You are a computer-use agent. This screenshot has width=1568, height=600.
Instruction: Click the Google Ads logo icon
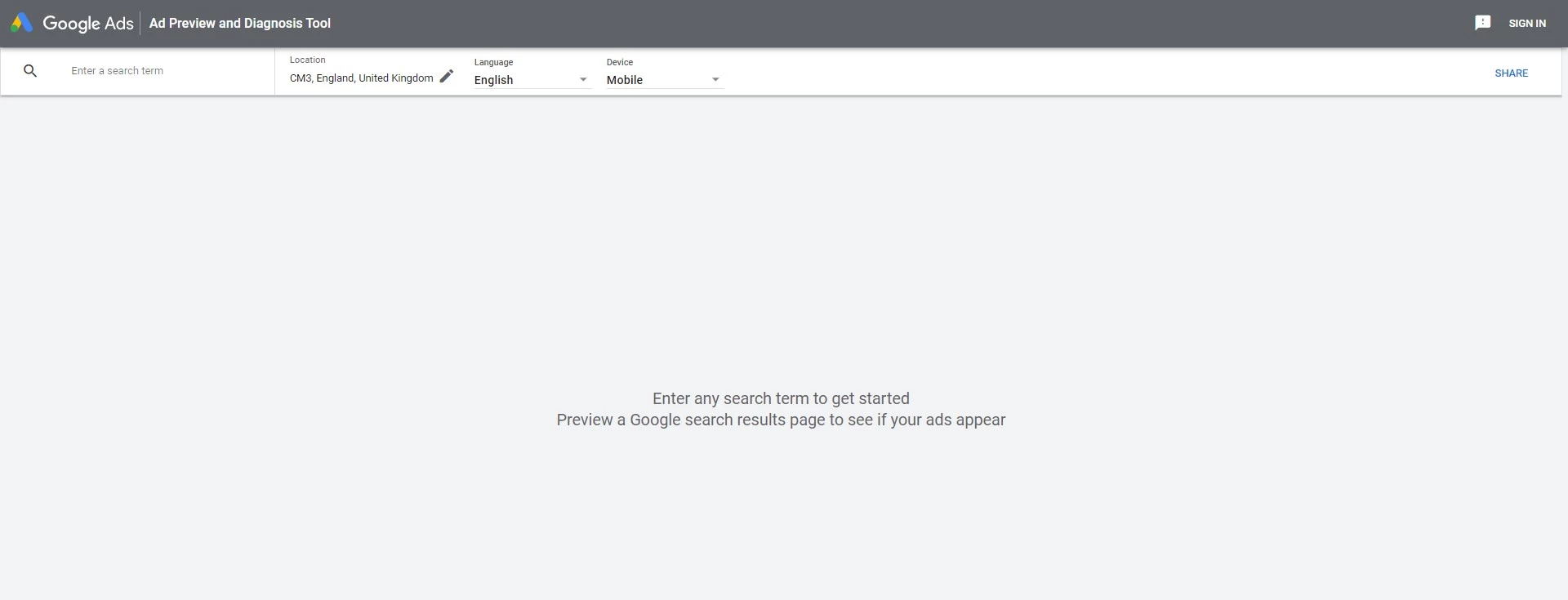point(22,23)
